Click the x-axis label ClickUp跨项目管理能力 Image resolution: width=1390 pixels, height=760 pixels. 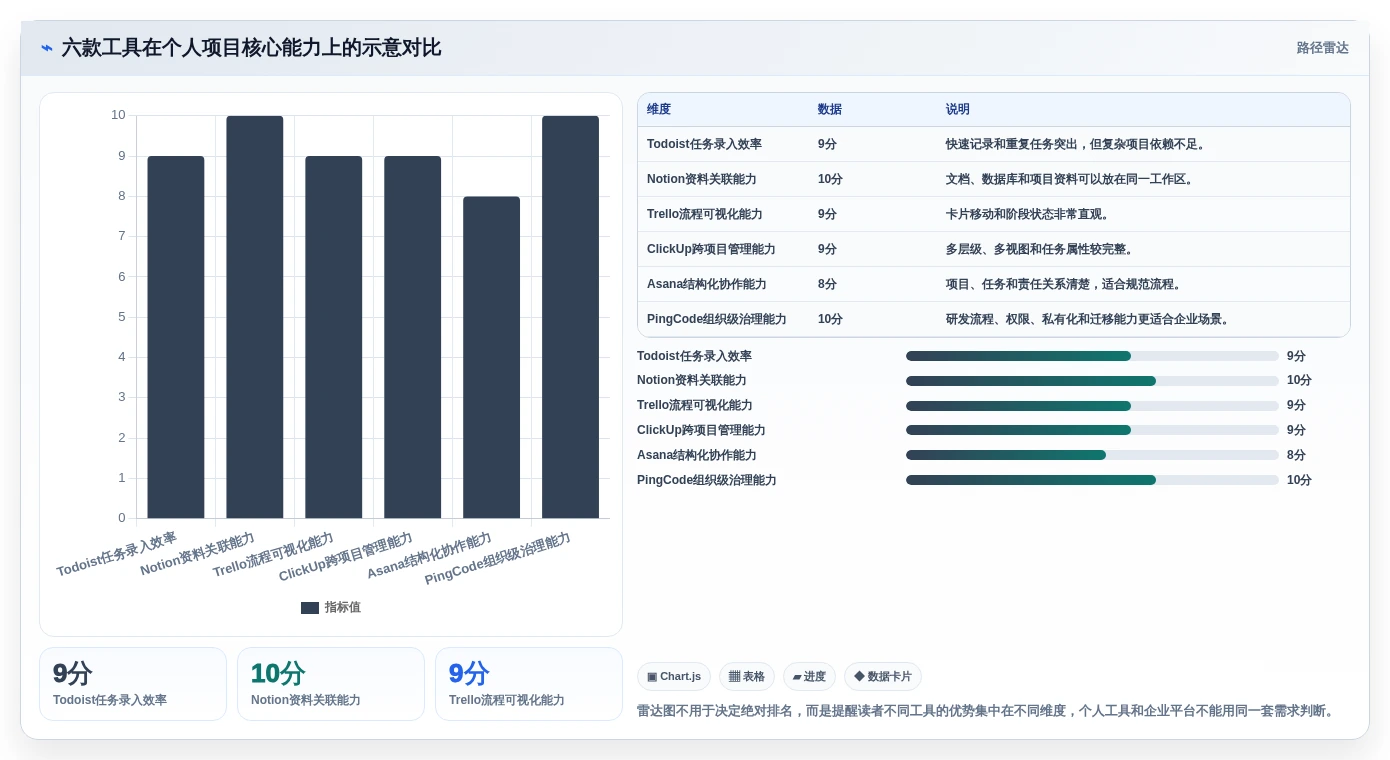345,557
